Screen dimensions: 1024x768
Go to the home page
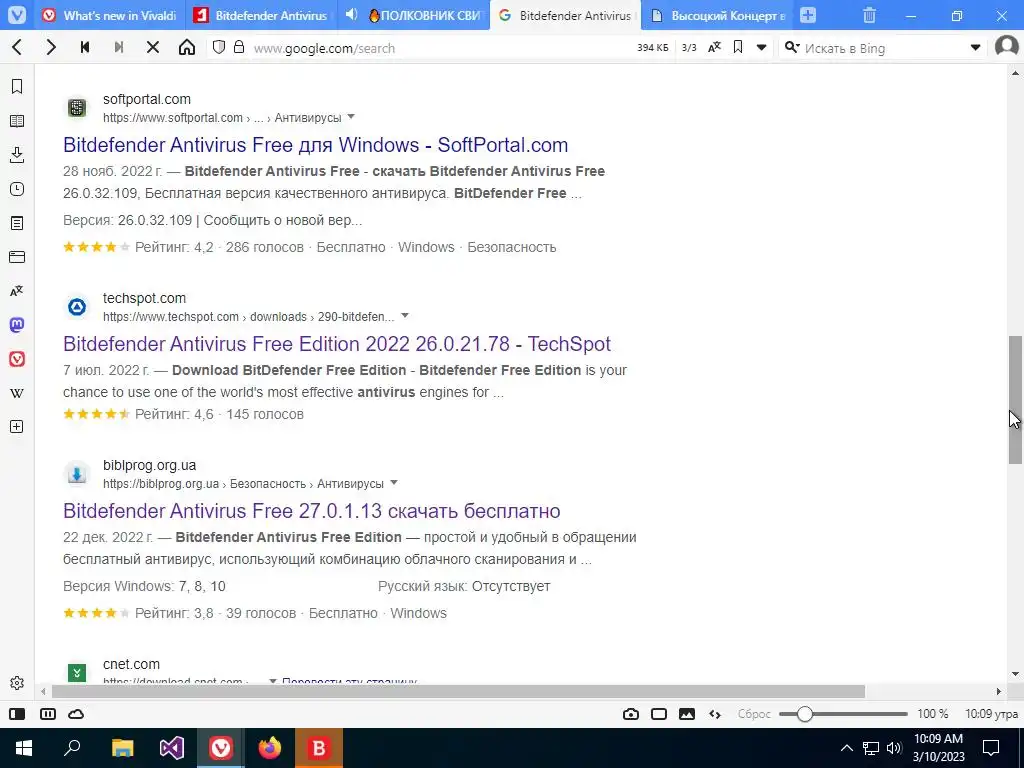coord(187,47)
